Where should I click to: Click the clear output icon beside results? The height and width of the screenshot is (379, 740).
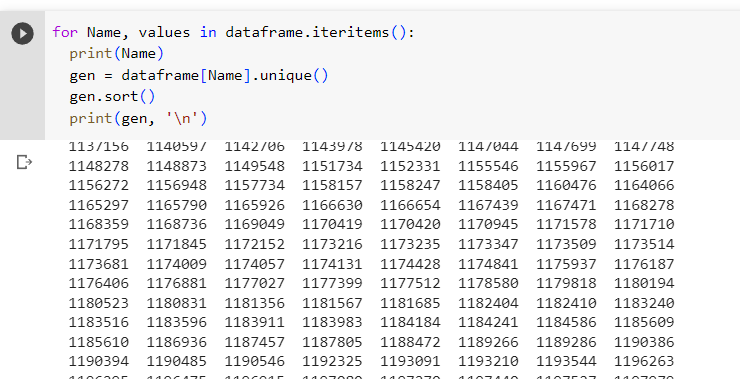point(24,162)
